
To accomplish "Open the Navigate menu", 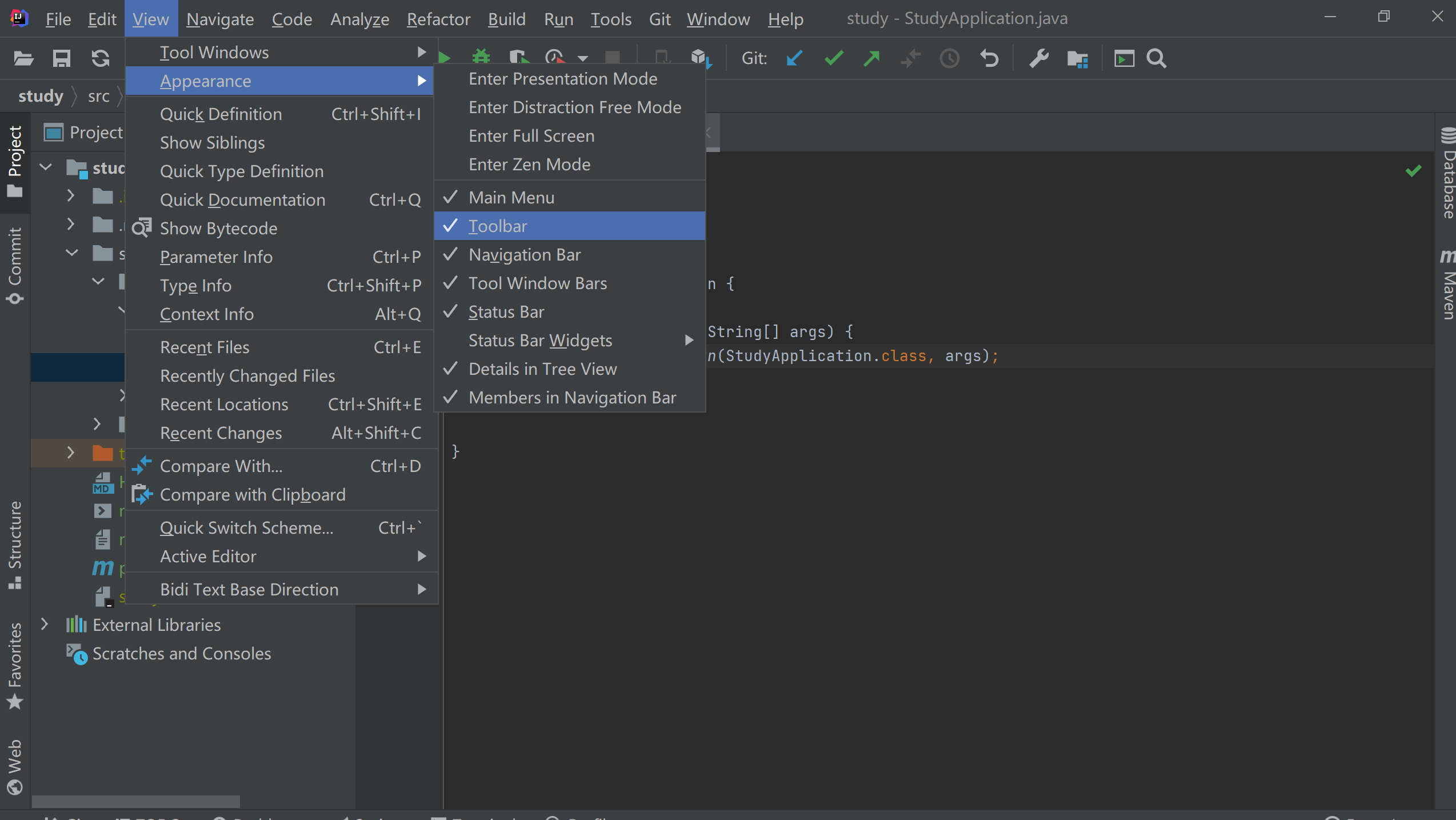I will pyautogui.click(x=220, y=19).
